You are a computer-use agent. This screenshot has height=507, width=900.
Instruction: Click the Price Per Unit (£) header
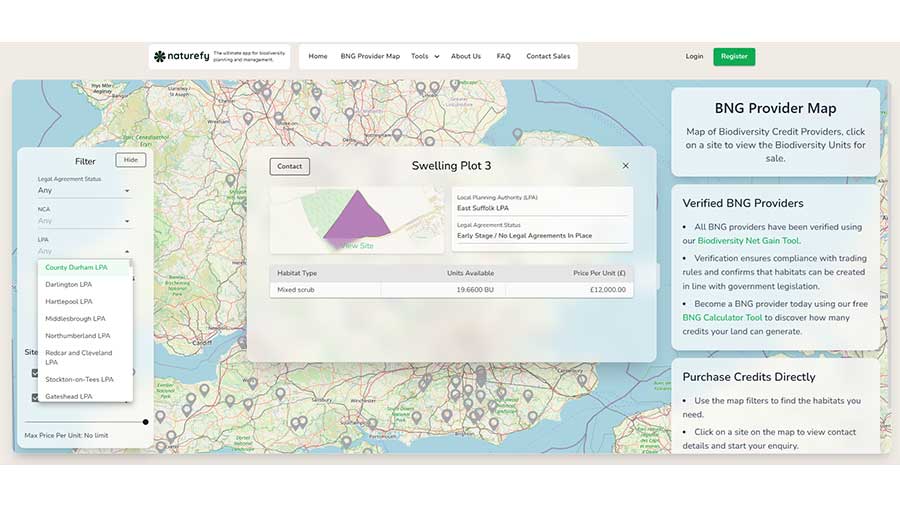pos(599,273)
